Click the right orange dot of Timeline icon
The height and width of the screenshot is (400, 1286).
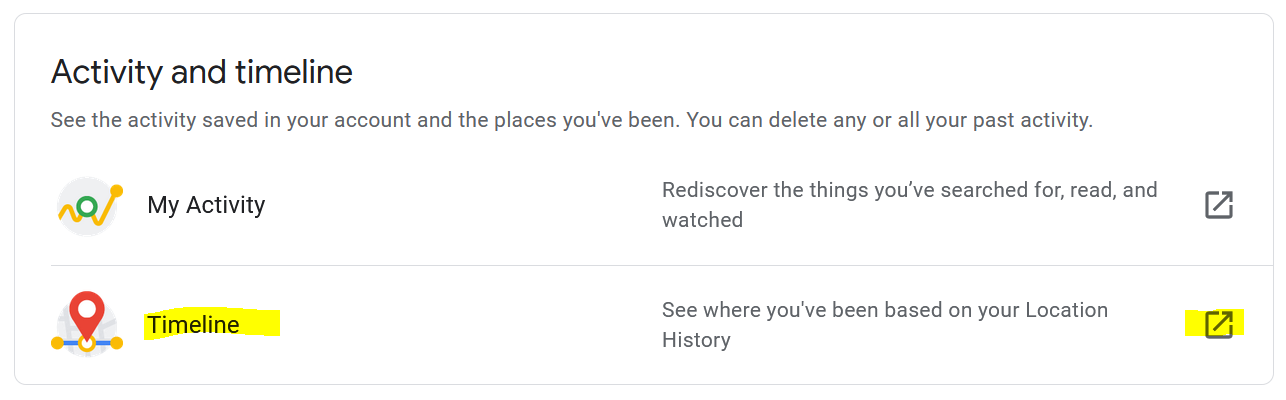pos(117,343)
